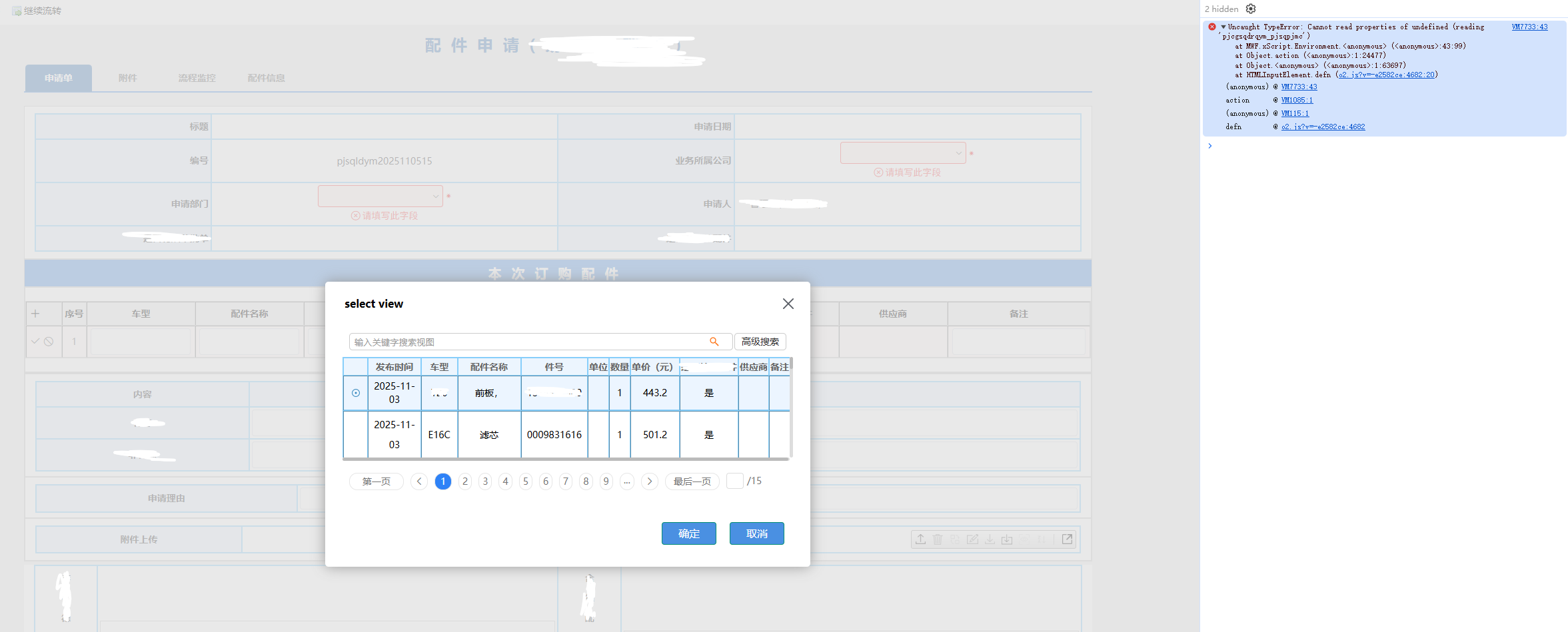Click the price cell 443.2
The height and width of the screenshot is (632, 1568).
click(x=655, y=393)
